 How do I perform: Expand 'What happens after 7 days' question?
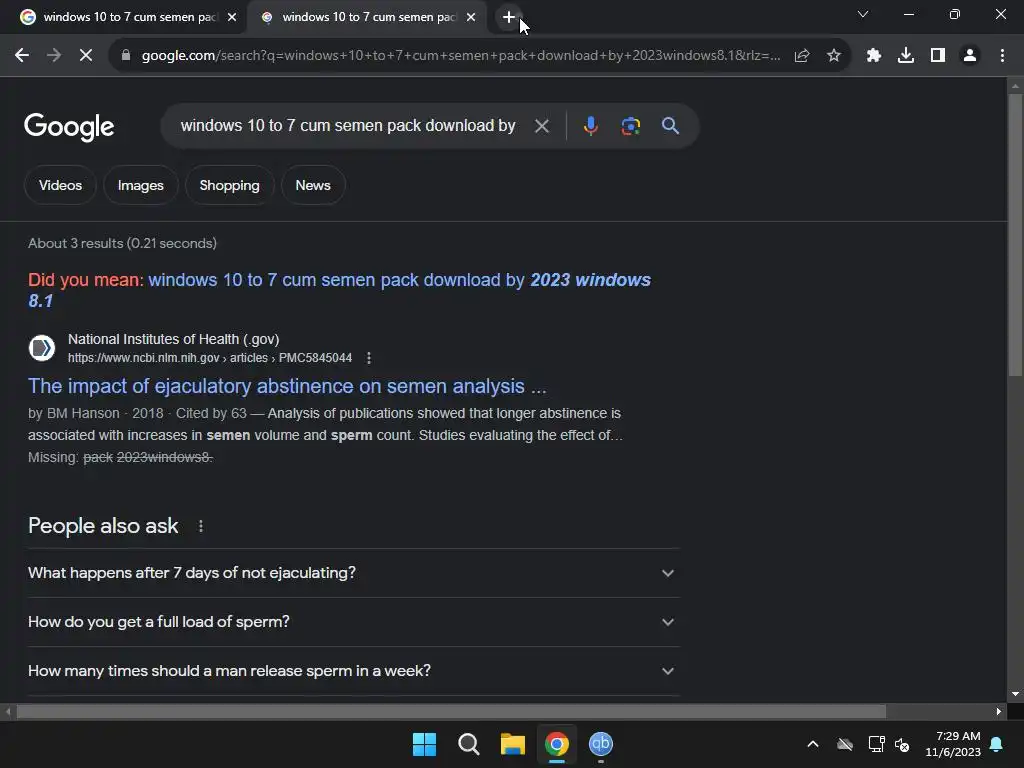coord(353,573)
